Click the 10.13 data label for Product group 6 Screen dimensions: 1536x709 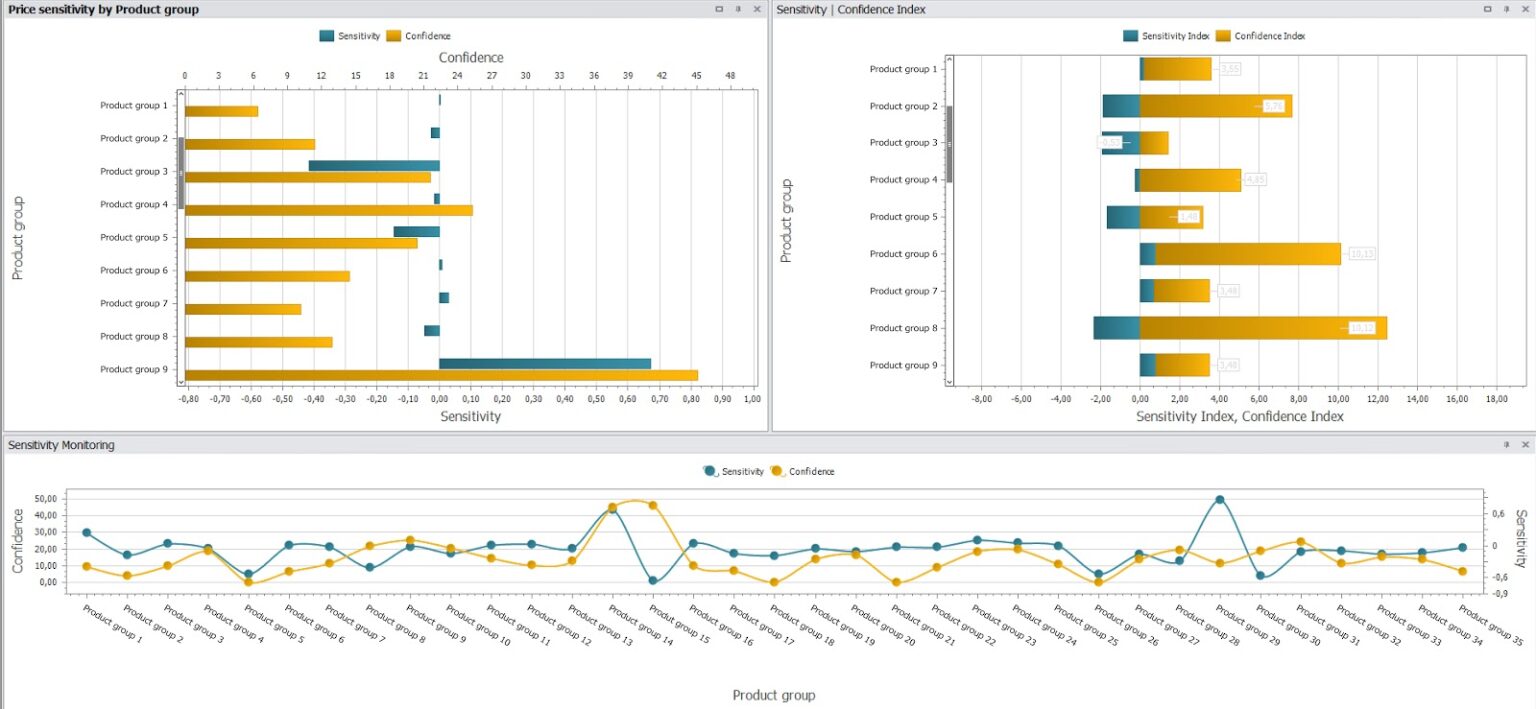click(1363, 253)
